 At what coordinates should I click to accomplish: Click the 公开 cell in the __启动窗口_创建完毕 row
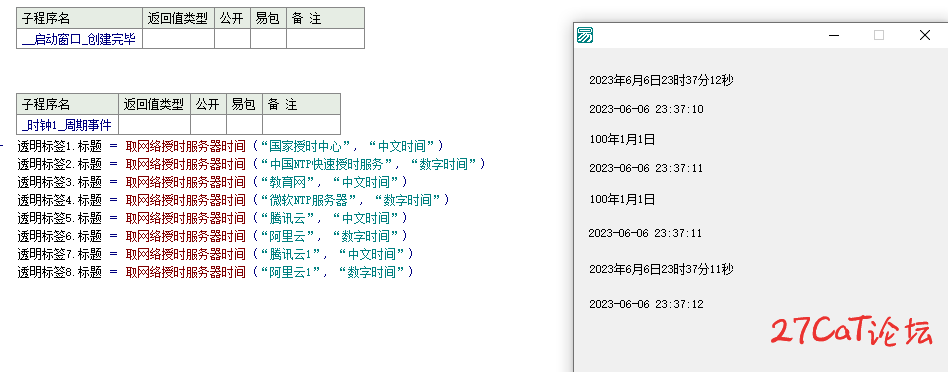pyautogui.click(x=232, y=39)
